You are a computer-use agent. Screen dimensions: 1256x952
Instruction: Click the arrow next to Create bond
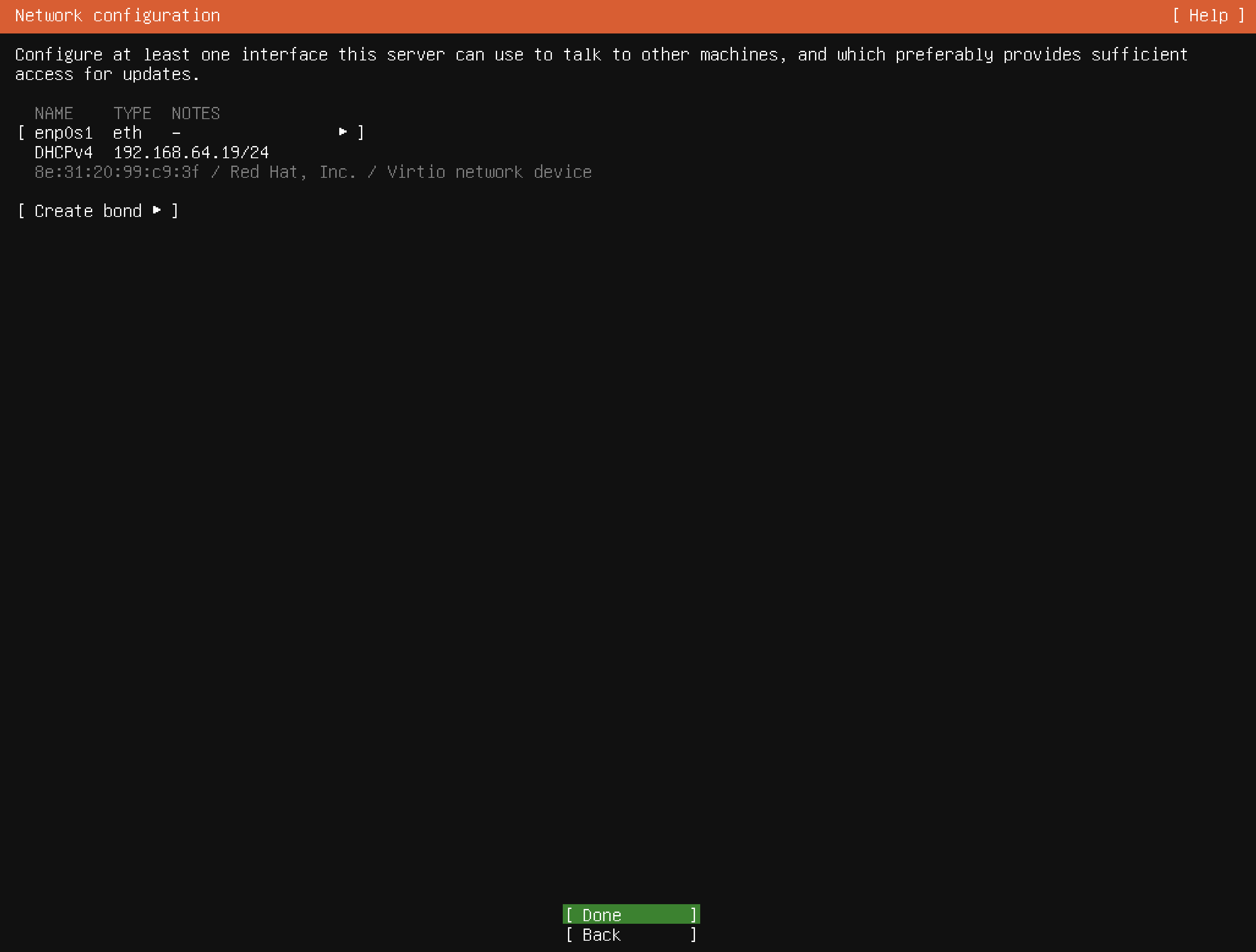(x=157, y=210)
